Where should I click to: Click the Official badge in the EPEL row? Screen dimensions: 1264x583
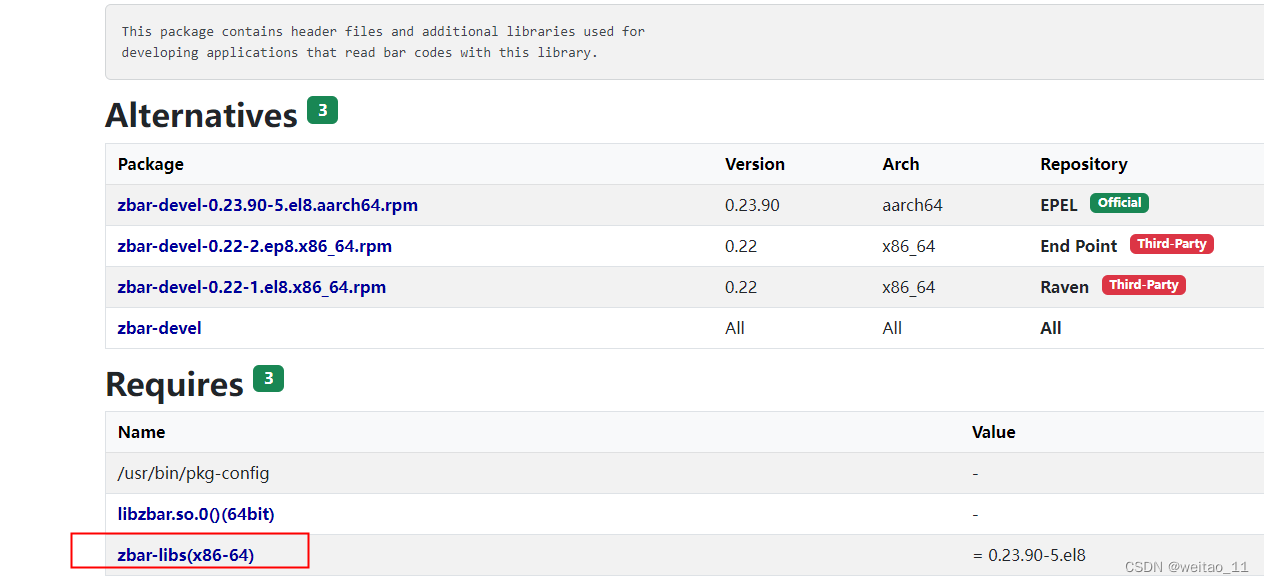coord(1118,202)
